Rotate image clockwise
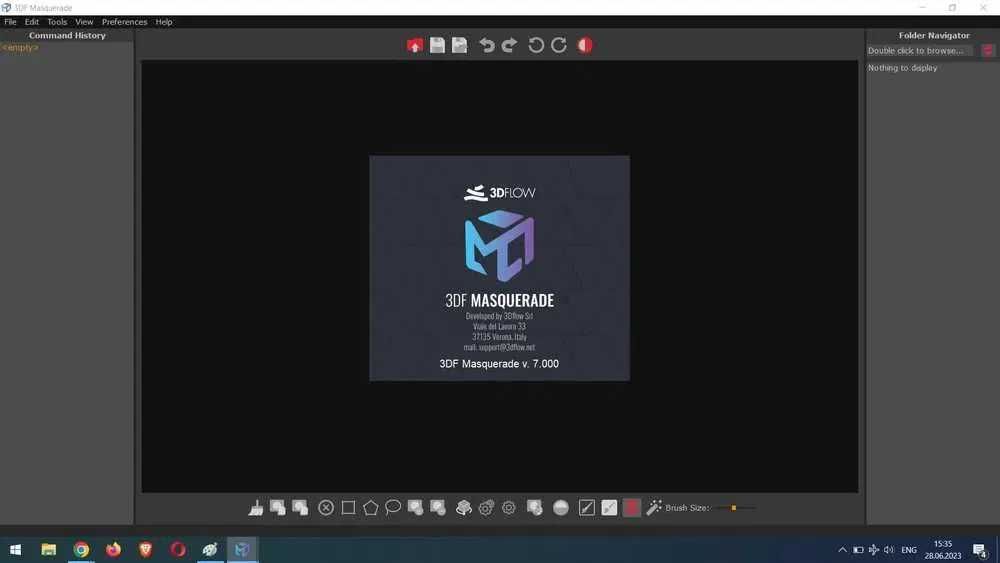Viewport: 1000px width, 563px height. click(559, 45)
